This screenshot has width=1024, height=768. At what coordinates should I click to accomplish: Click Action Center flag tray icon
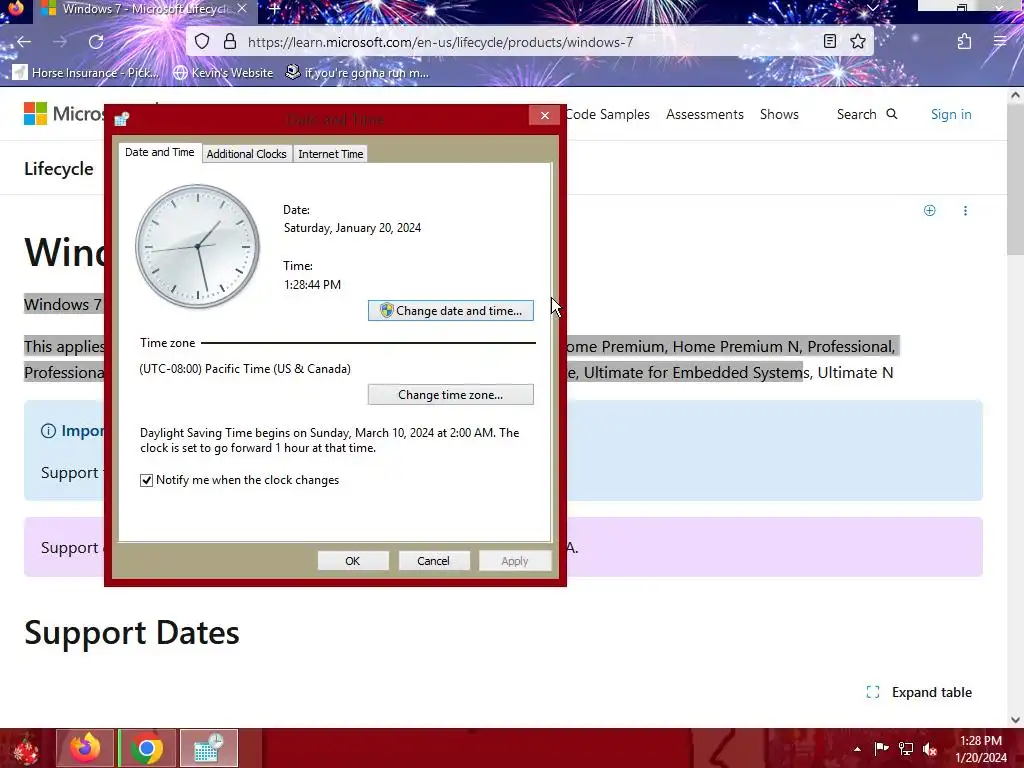point(881,748)
